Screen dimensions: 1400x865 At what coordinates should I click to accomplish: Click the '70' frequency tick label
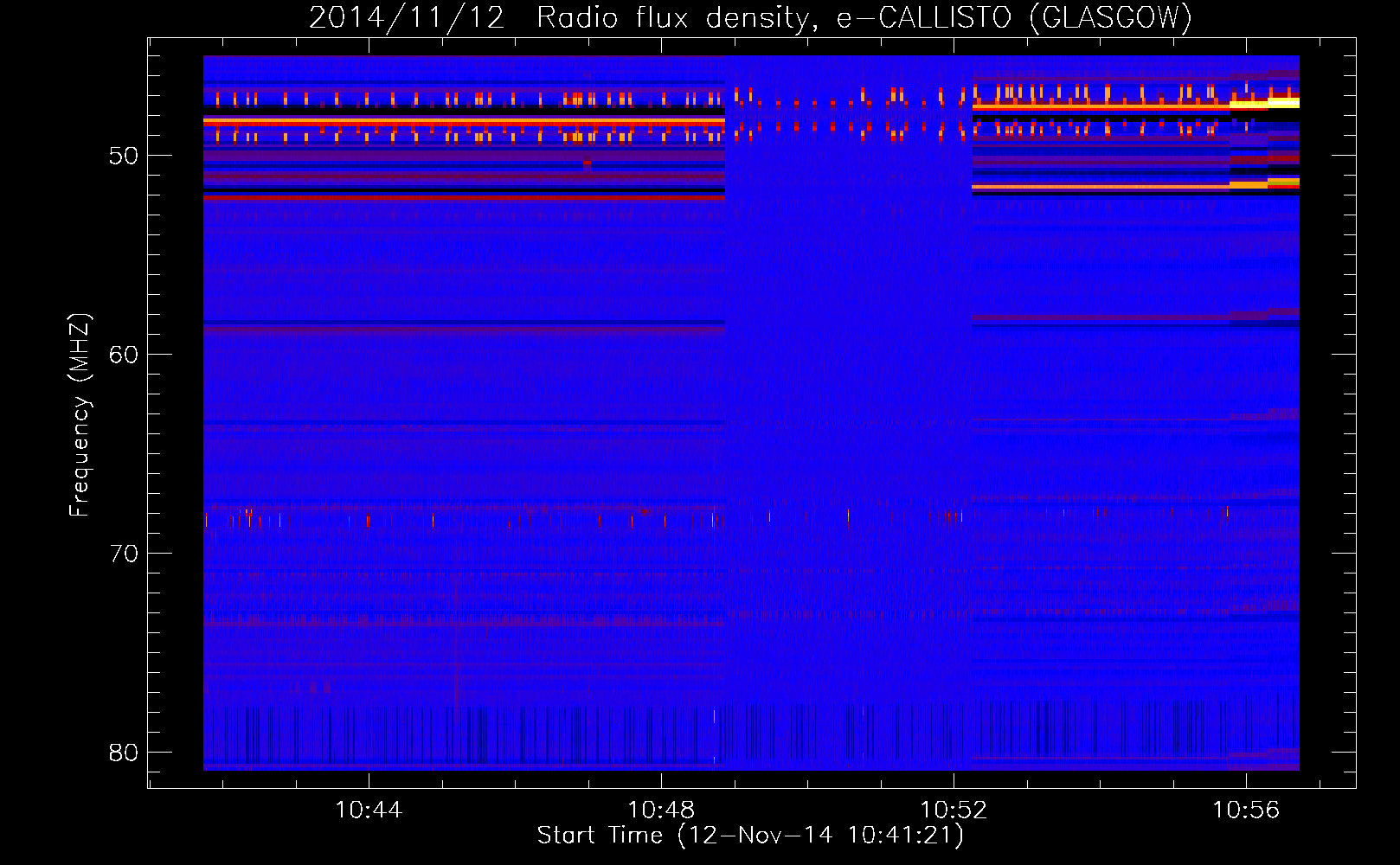124,554
